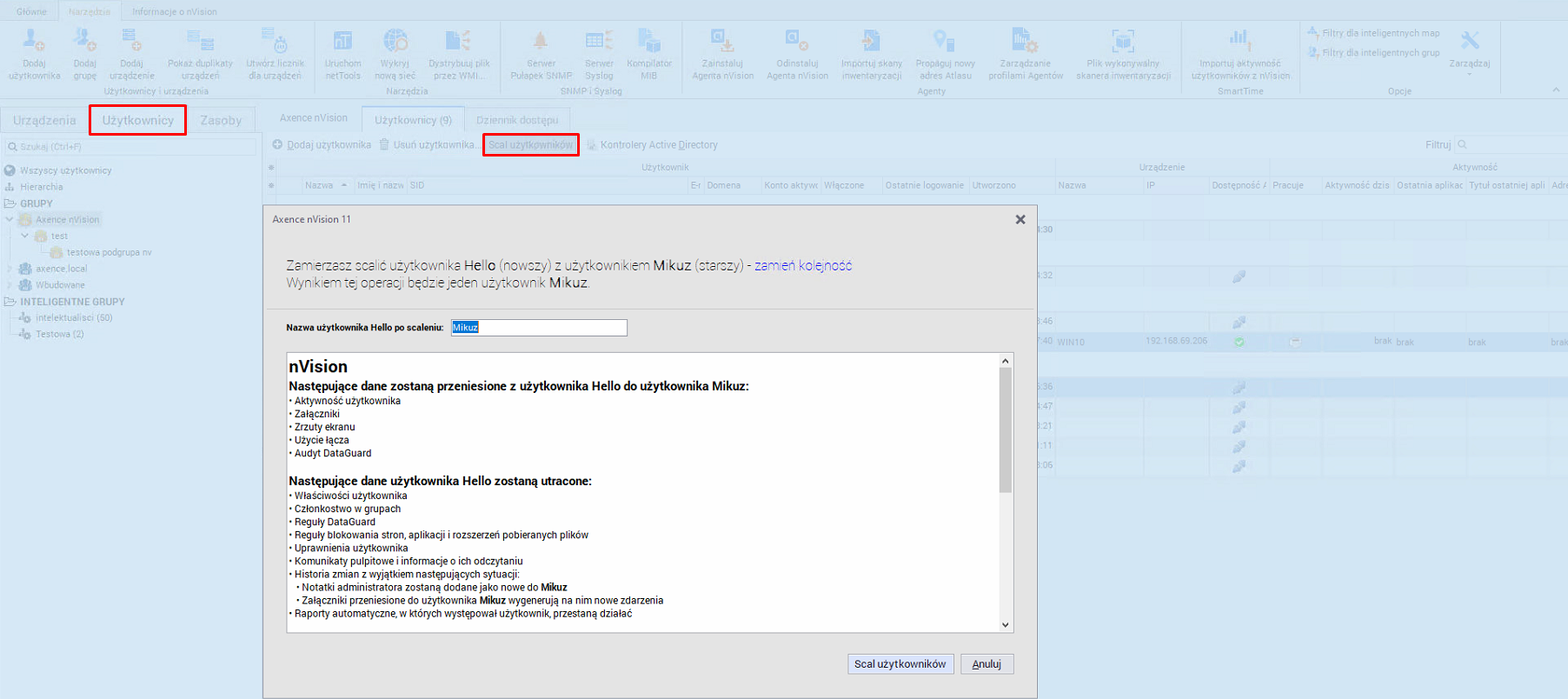Viewport: 1568px width, 699px height.
Task: Select Wszyscy użytkownicy in the sidebar
Action: pyautogui.click(x=65, y=170)
